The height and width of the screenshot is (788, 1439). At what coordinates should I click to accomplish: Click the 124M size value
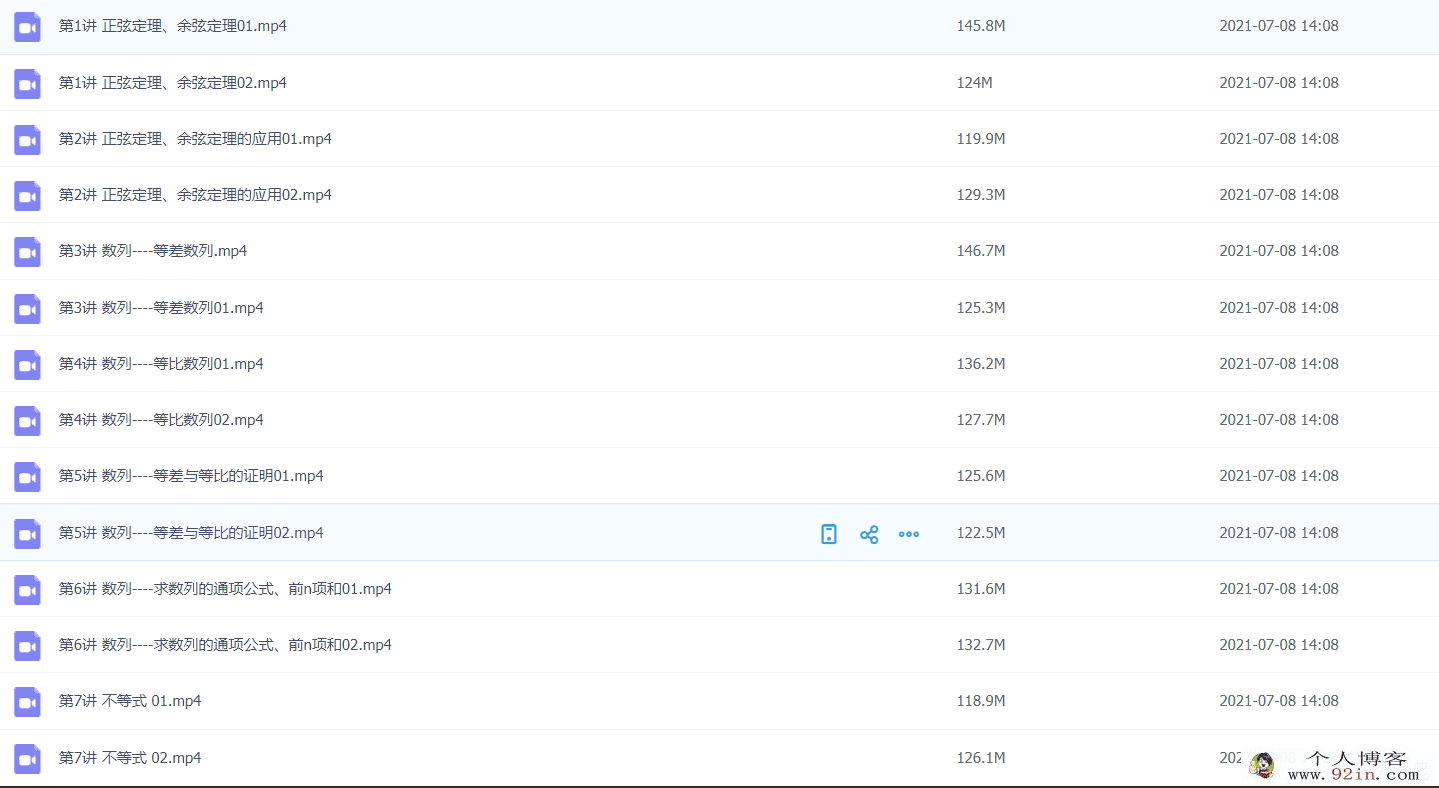point(975,82)
